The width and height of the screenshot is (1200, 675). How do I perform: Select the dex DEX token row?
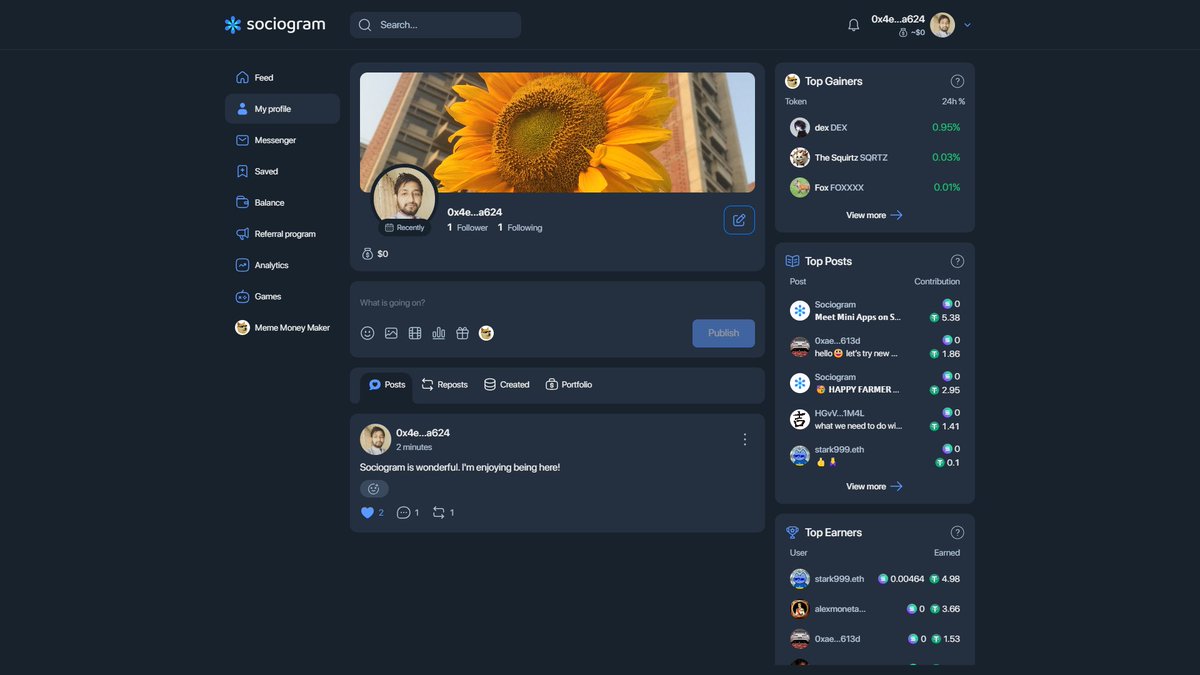875,128
